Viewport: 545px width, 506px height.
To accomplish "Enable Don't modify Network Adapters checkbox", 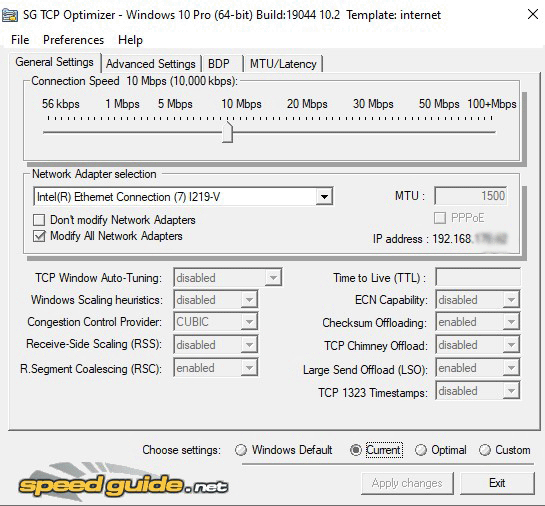I will coord(39,220).
